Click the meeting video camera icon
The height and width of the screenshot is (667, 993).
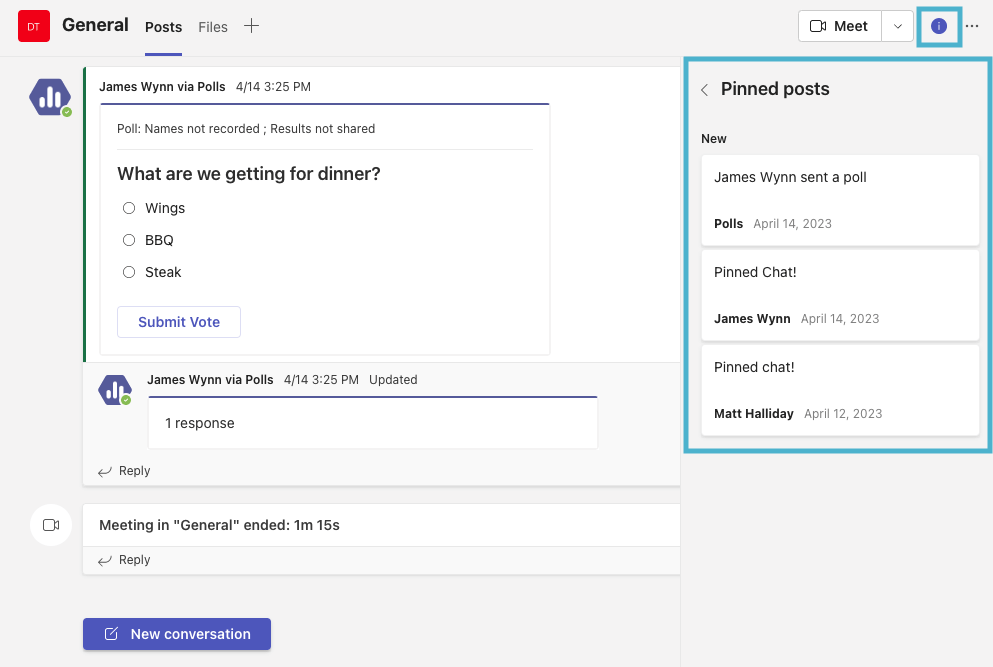point(51,525)
